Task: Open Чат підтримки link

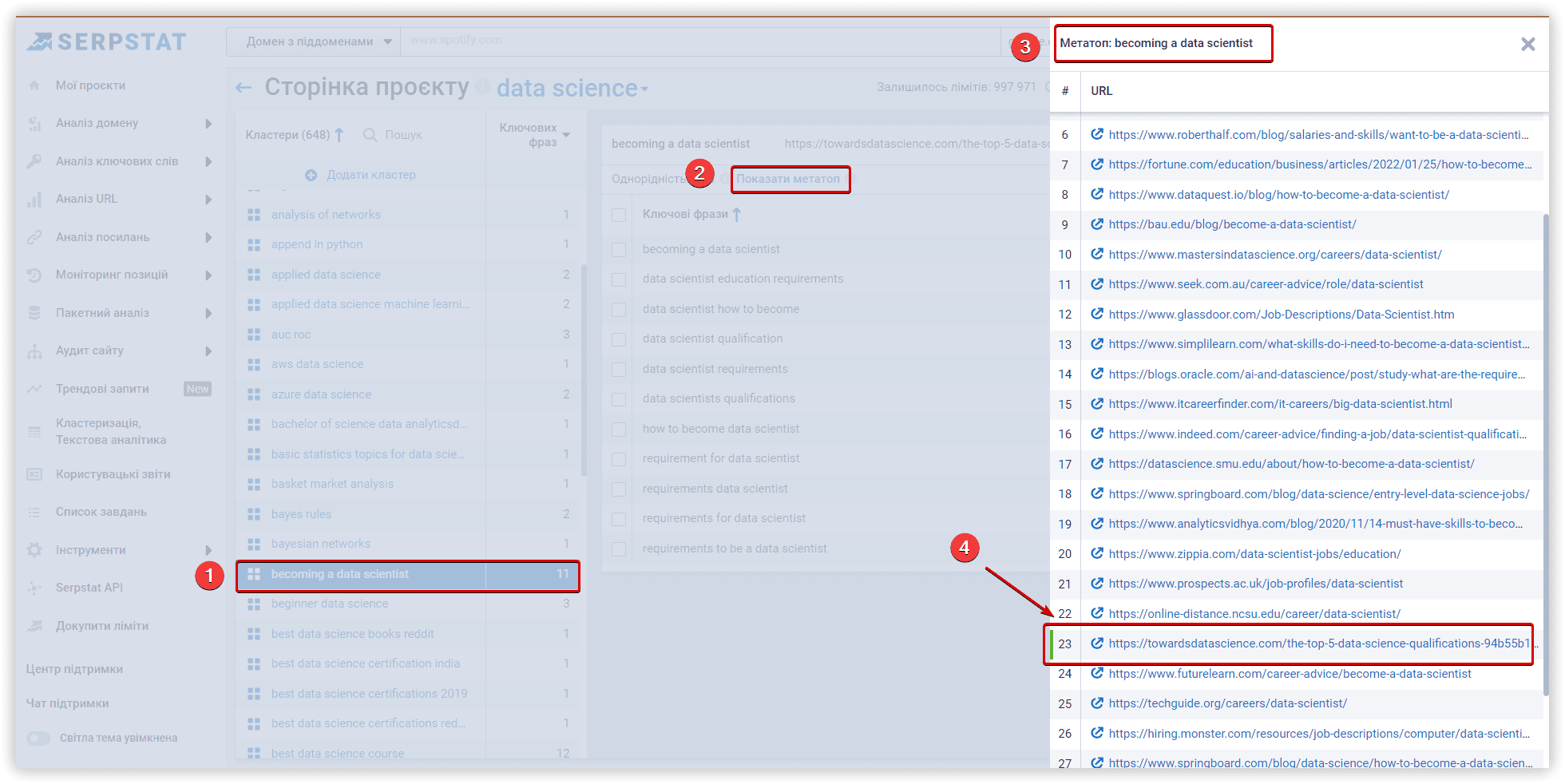Action: [x=67, y=703]
